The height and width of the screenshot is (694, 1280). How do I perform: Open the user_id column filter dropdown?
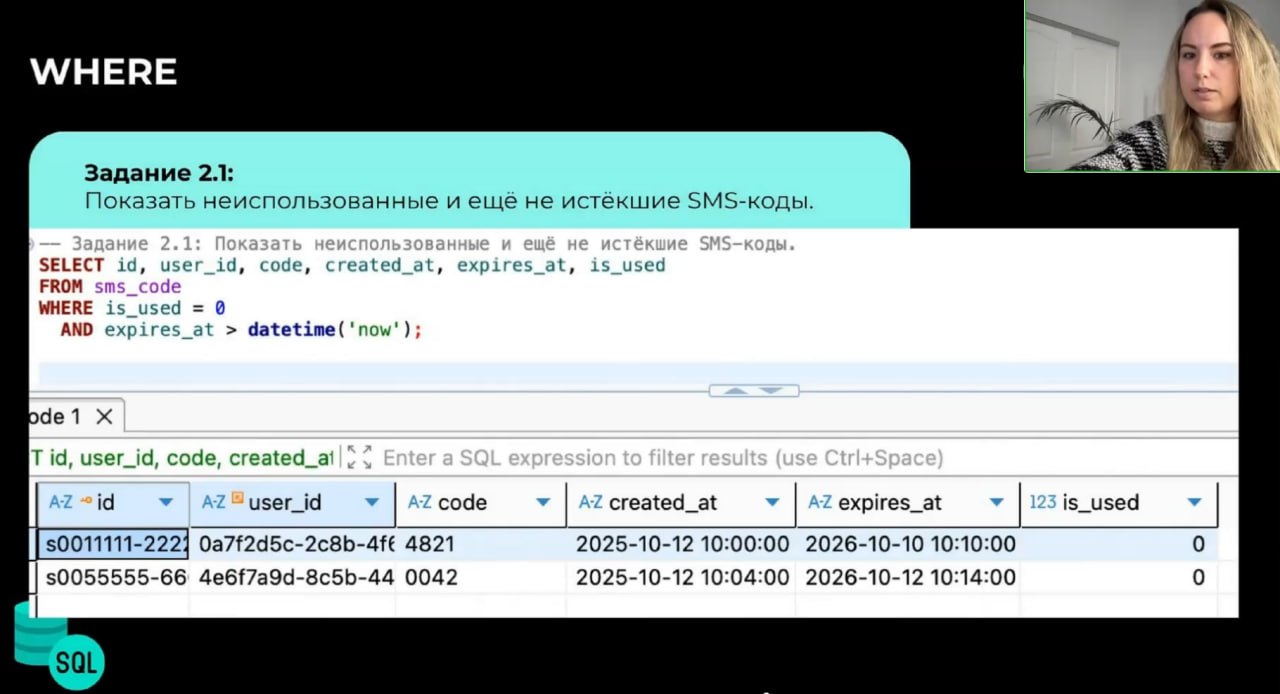pos(372,502)
